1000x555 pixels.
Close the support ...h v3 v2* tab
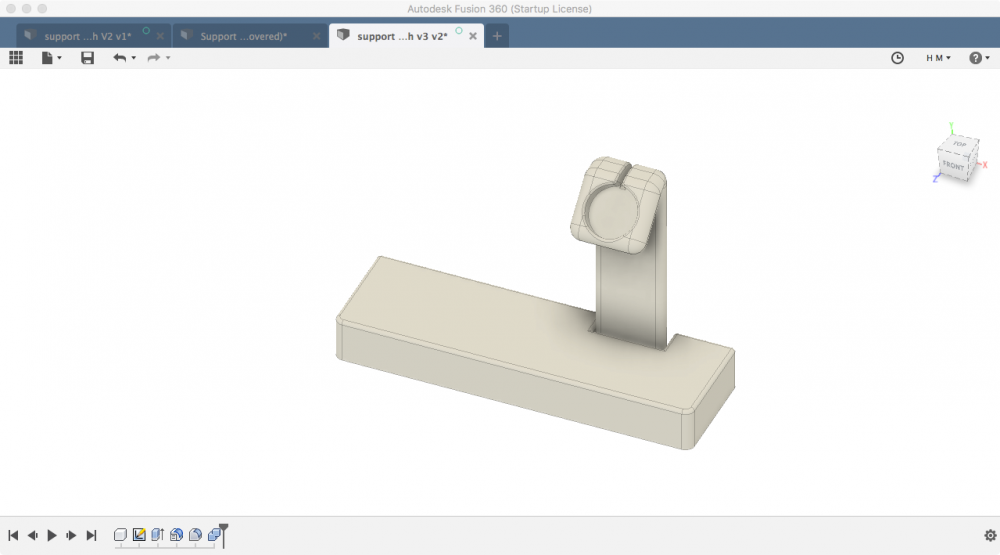(473, 36)
